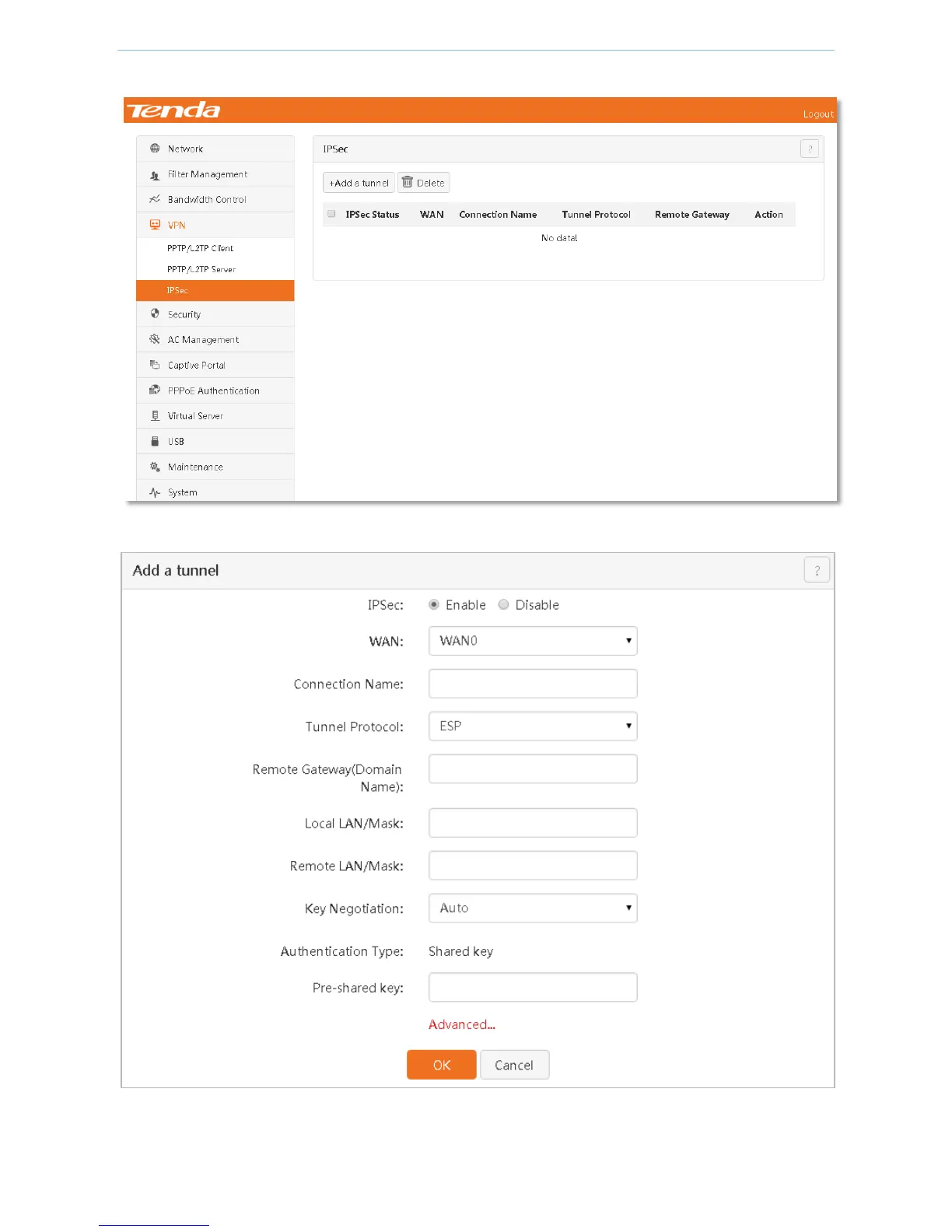Viewport: 952px width, 1232px height.
Task: Click the Connection Name column header
Action: coord(498,215)
